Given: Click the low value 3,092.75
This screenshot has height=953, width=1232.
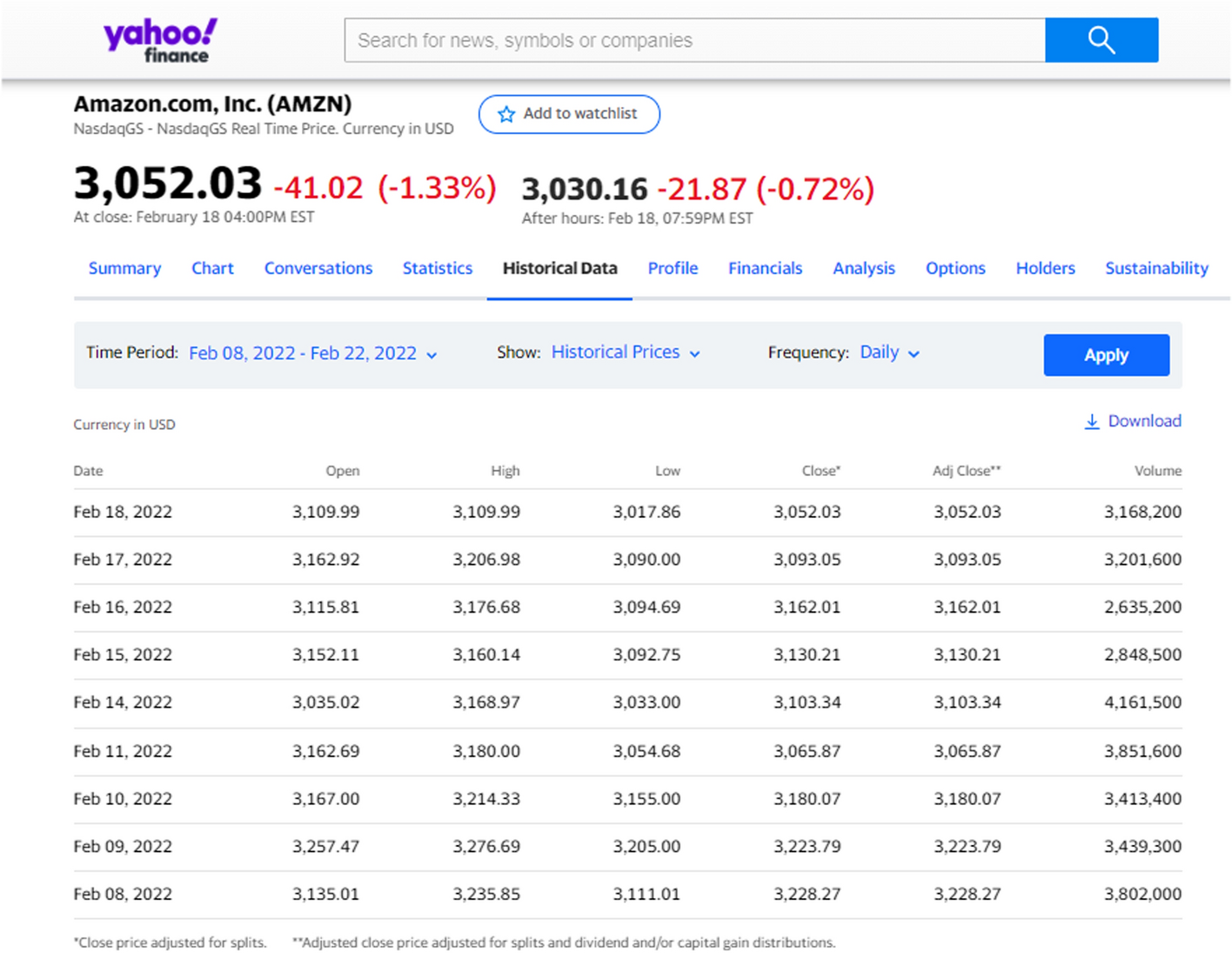Looking at the screenshot, I should click(x=646, y=654).
